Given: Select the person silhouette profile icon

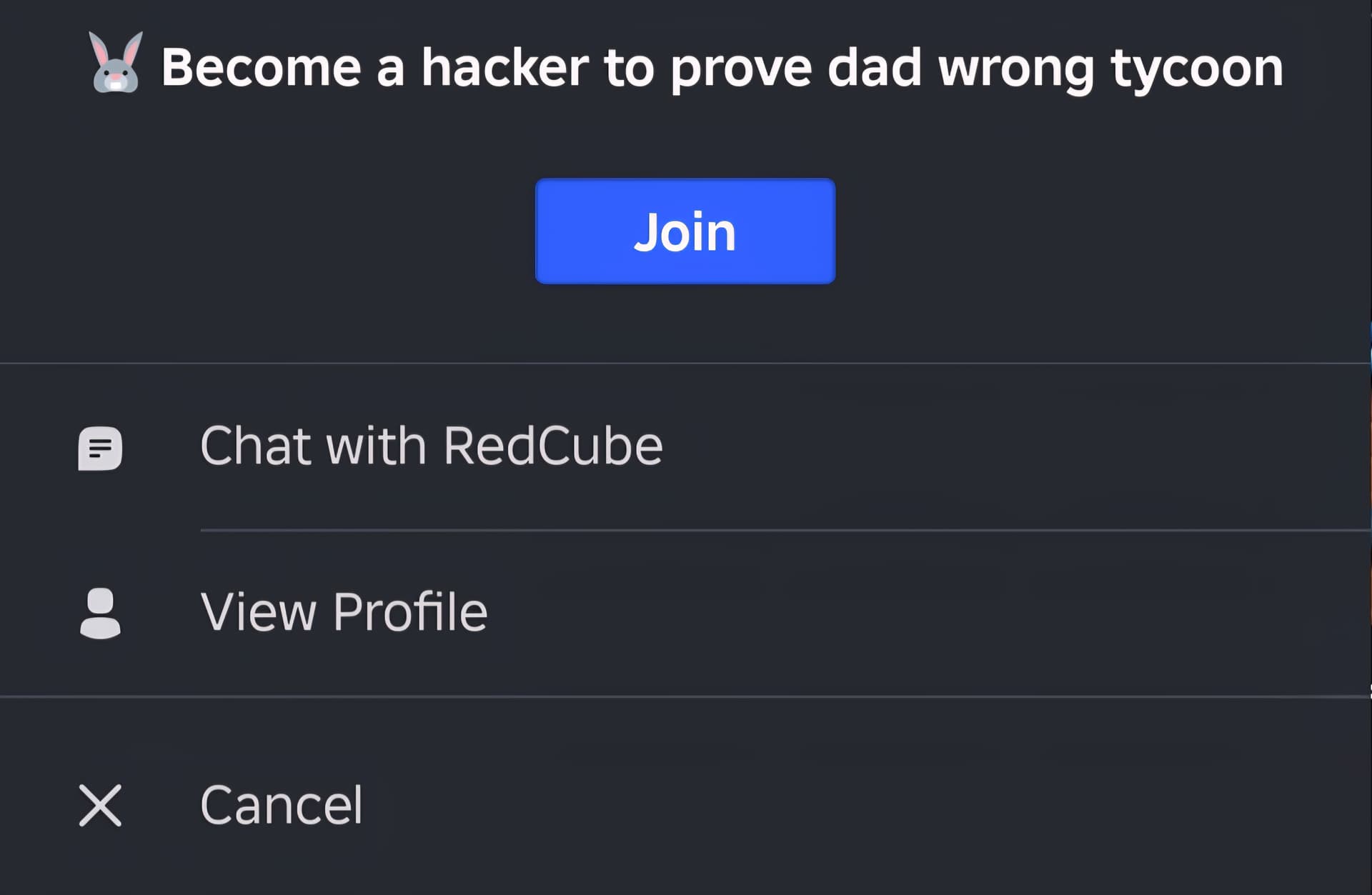Looking at the screenshot, I should (100, 614).
